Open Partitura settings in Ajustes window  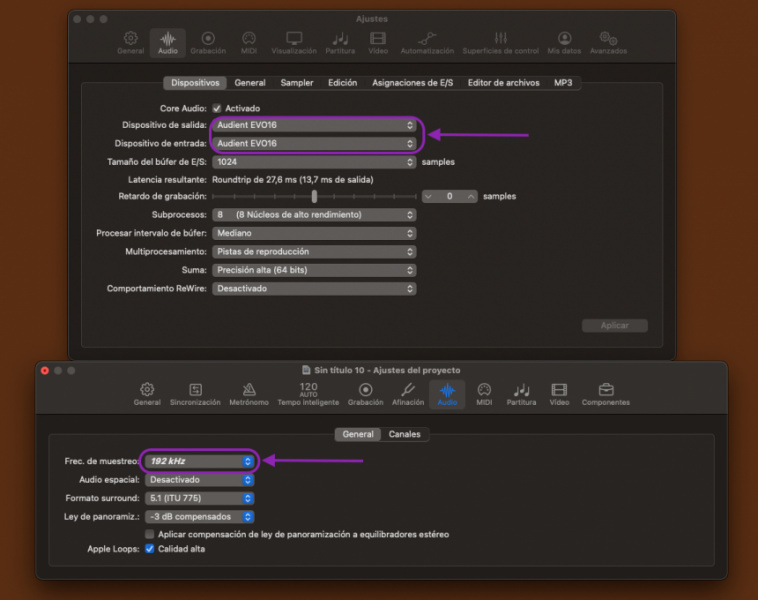(340, 43)
